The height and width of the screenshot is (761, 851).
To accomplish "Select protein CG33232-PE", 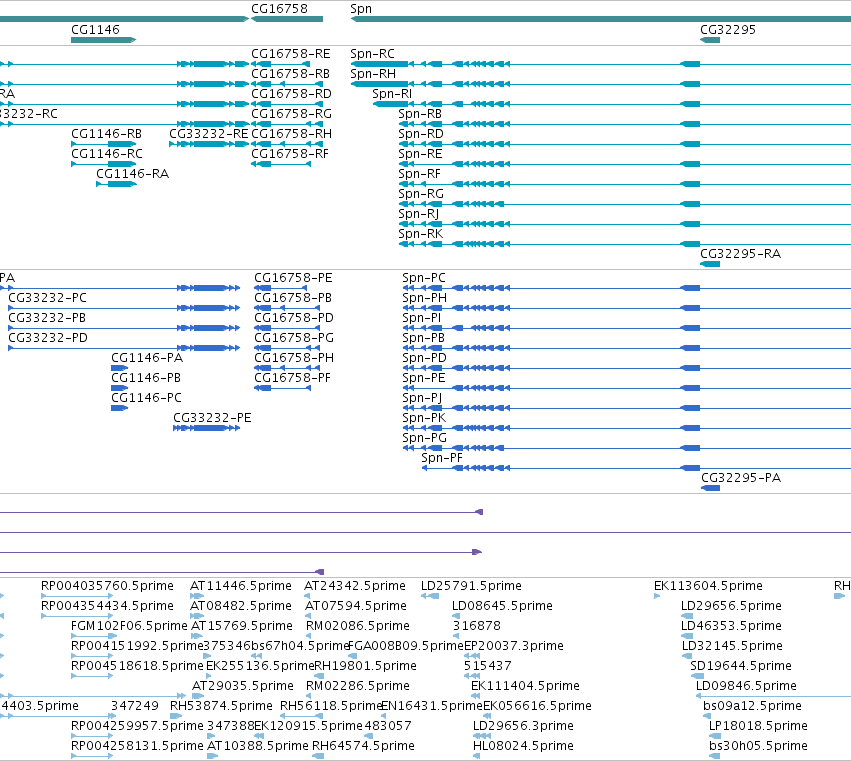I will click(206, 428).
